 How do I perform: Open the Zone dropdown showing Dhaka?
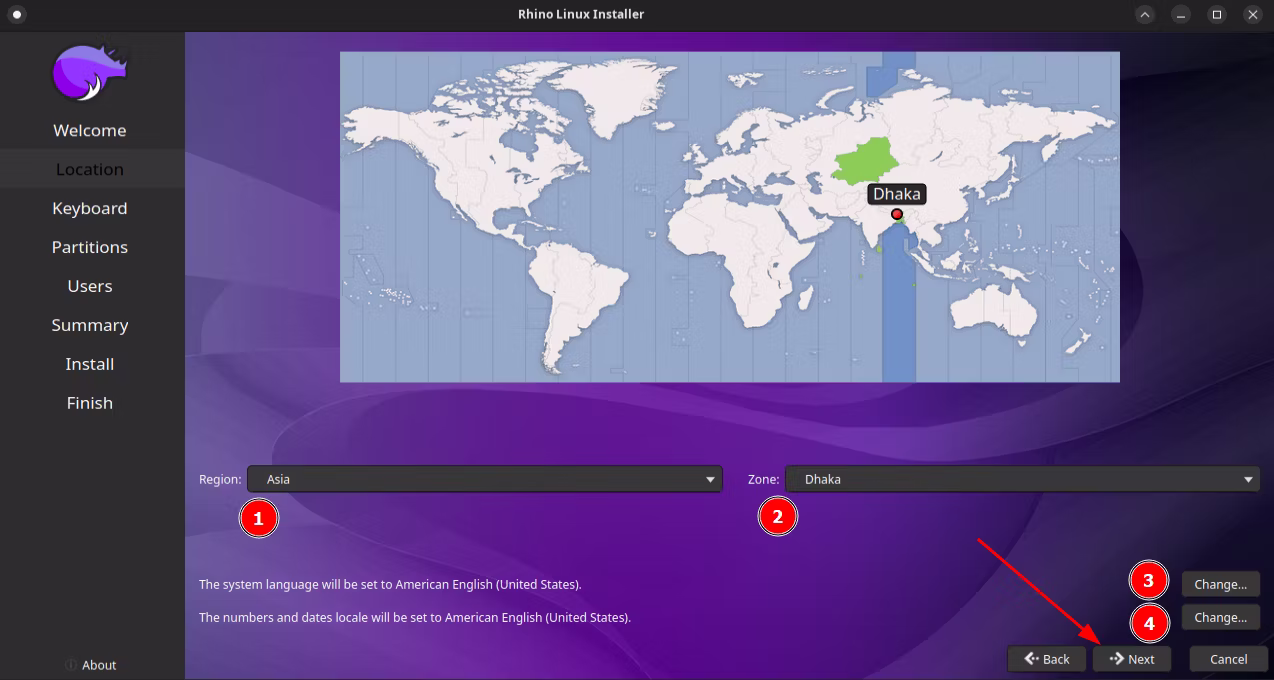click(1021, 479)
